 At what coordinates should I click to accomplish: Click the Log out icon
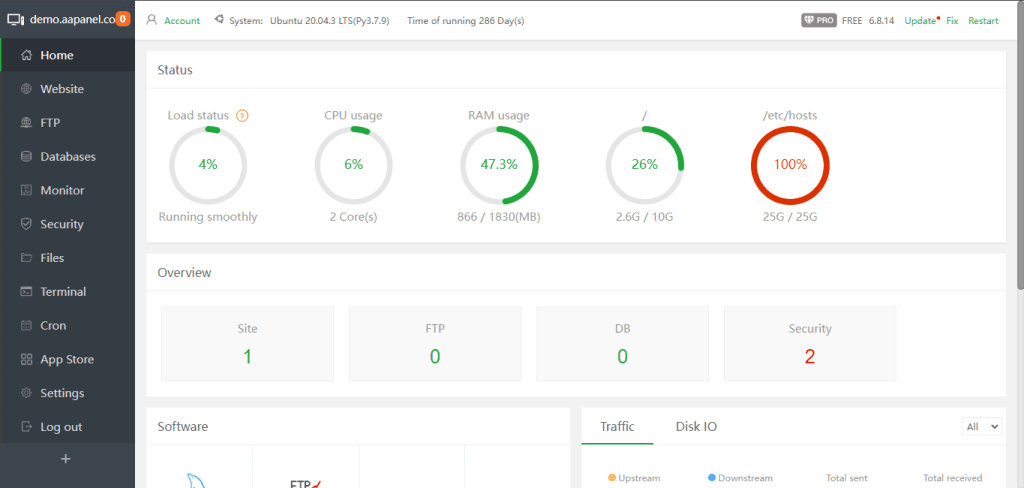pos(26,427)
